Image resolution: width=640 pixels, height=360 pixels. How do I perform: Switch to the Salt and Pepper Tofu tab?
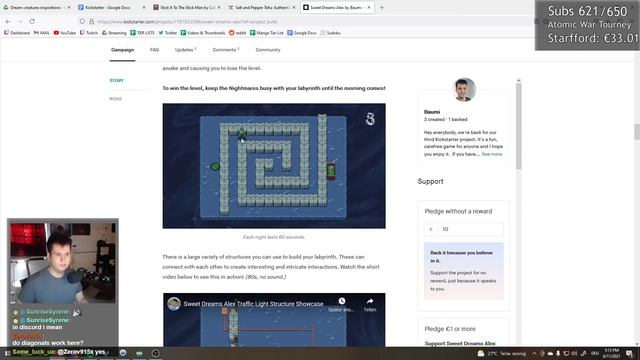262,7
